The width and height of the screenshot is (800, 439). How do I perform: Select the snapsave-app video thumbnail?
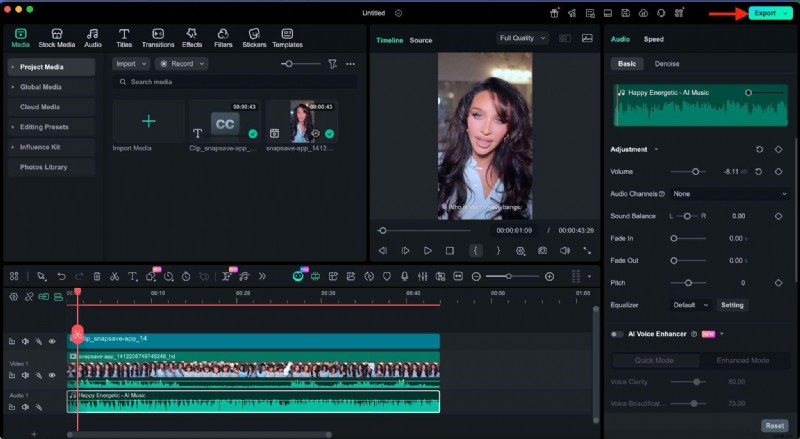click(302, 121)
